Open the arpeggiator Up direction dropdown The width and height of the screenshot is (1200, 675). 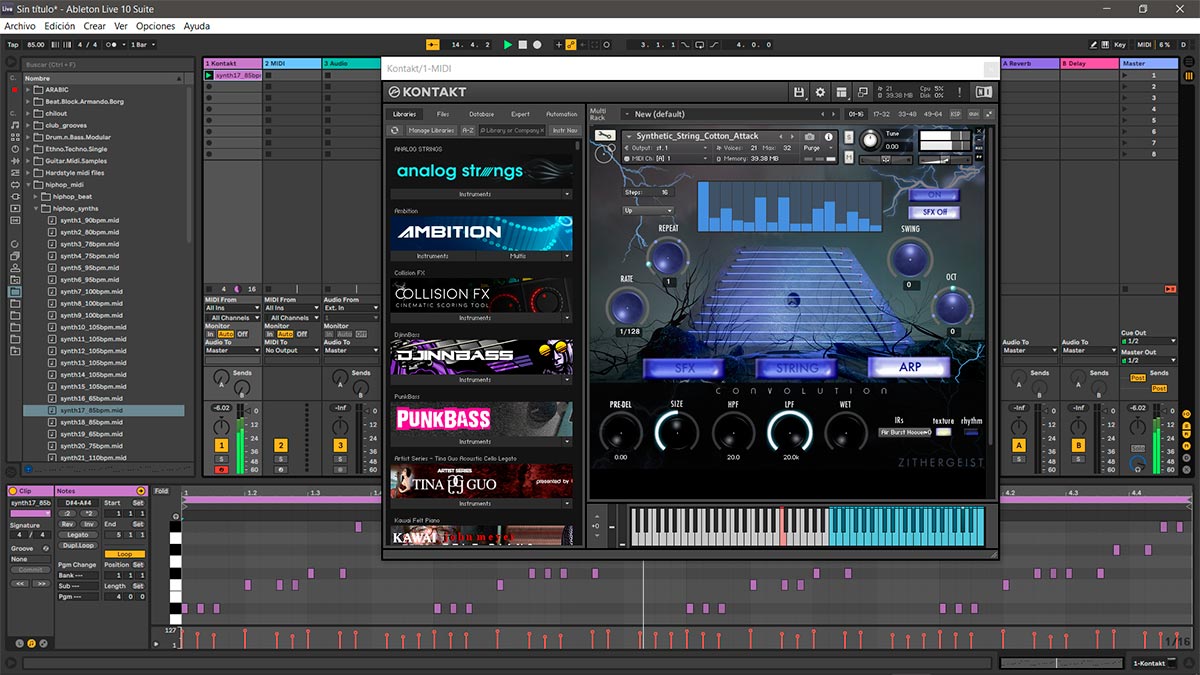pos(648,211)
